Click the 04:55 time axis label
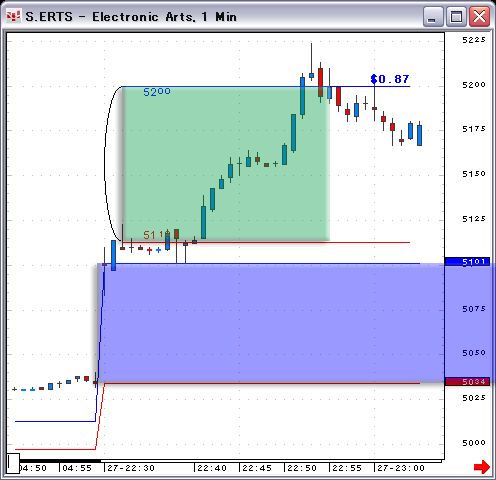This screenshot has width=496, height=480. (x=77, y=468)
